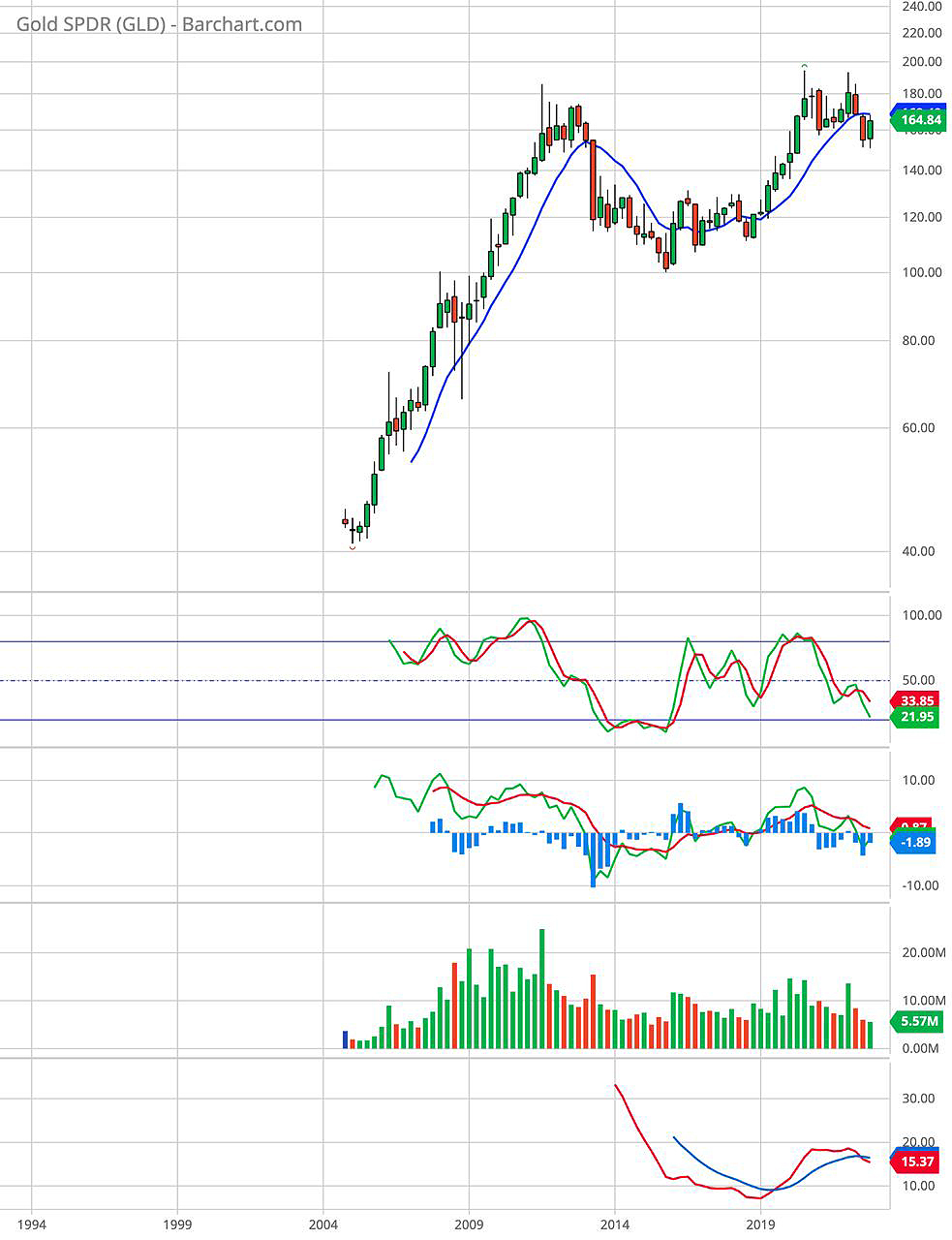The width and height of the screenshot is (952, 1240).
Task: Select the 140.00 price axis label
Action: tap(921, 170)
